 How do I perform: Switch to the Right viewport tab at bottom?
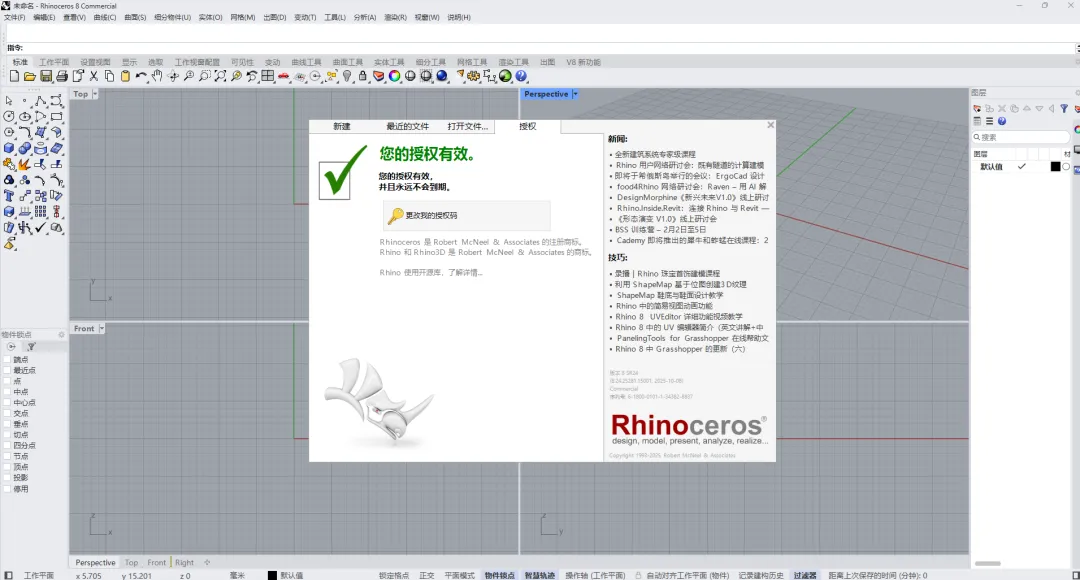coord(184,563)
